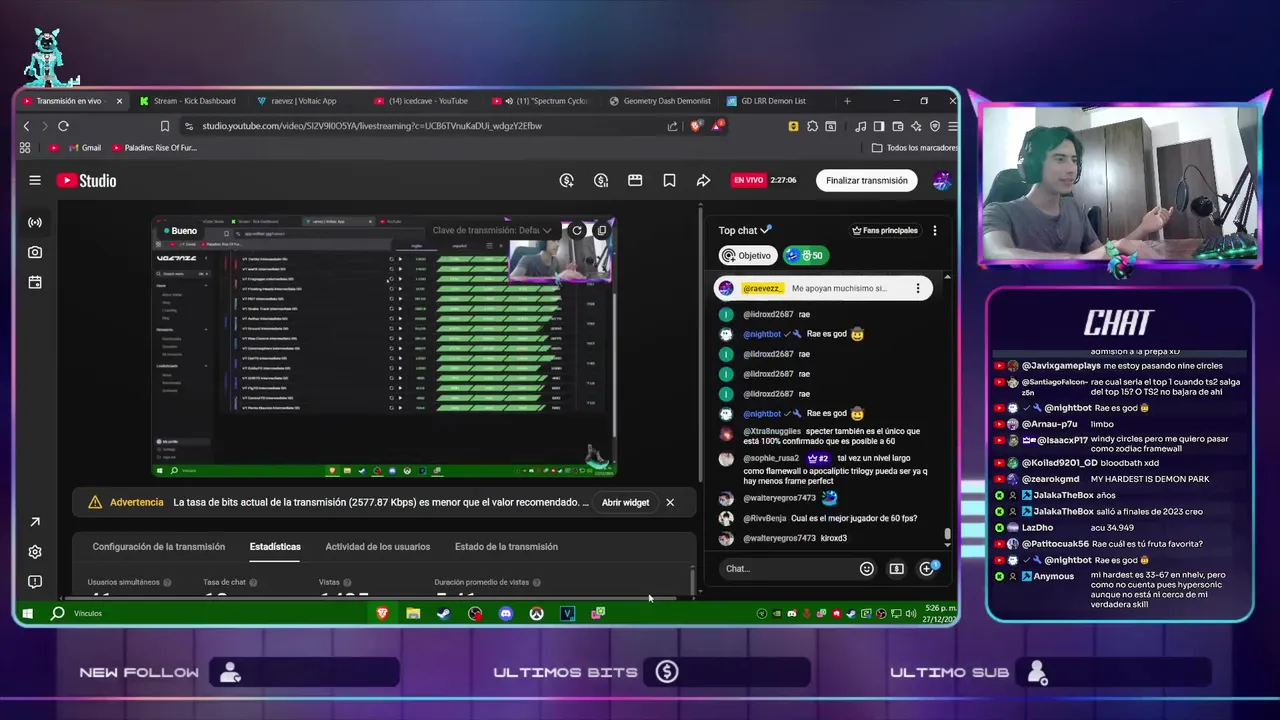Screen dimensions: 1280x720
Task: Open options for the pinned raevezz_ message
Action: pos(917,288)
